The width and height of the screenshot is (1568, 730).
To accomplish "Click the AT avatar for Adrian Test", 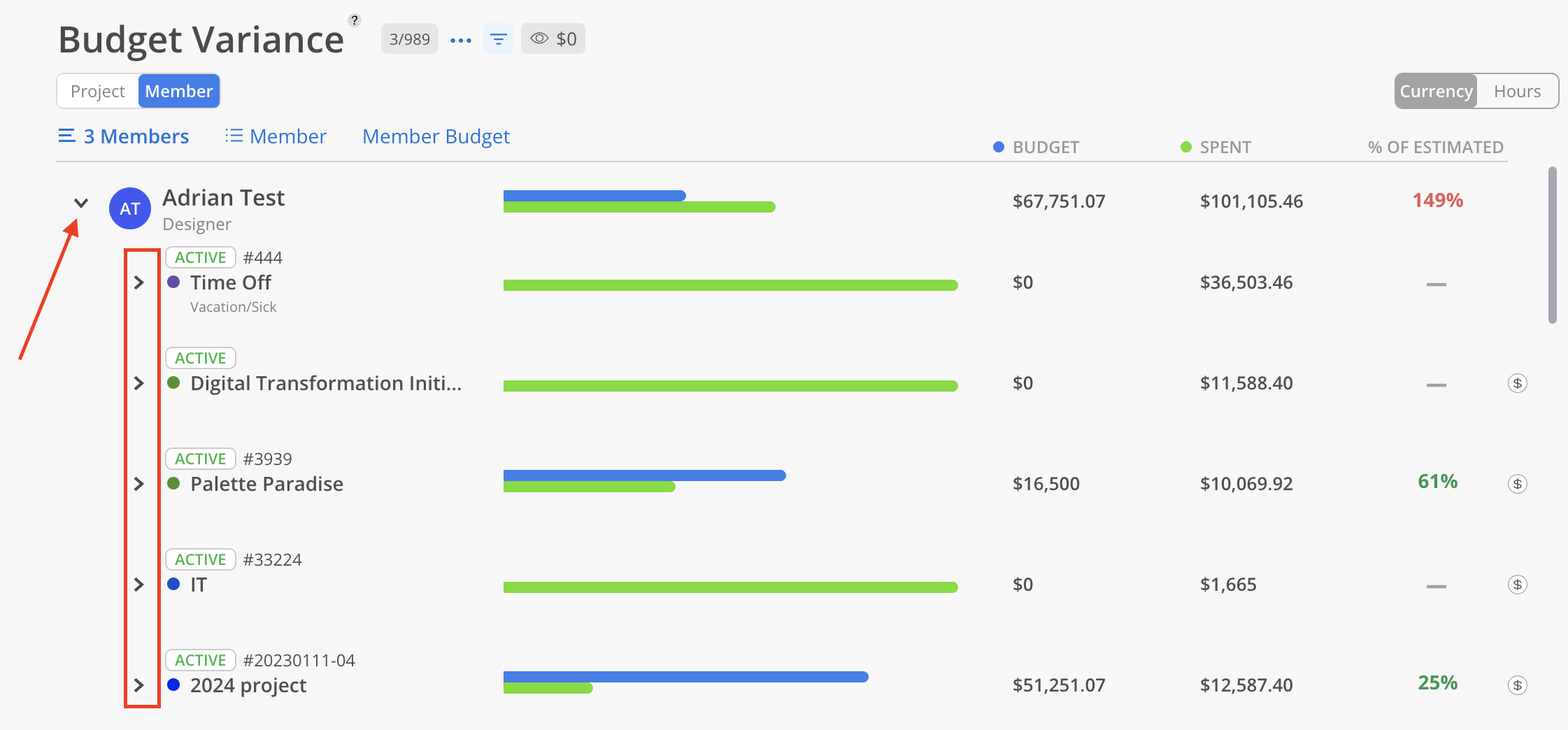I will 130,208.
